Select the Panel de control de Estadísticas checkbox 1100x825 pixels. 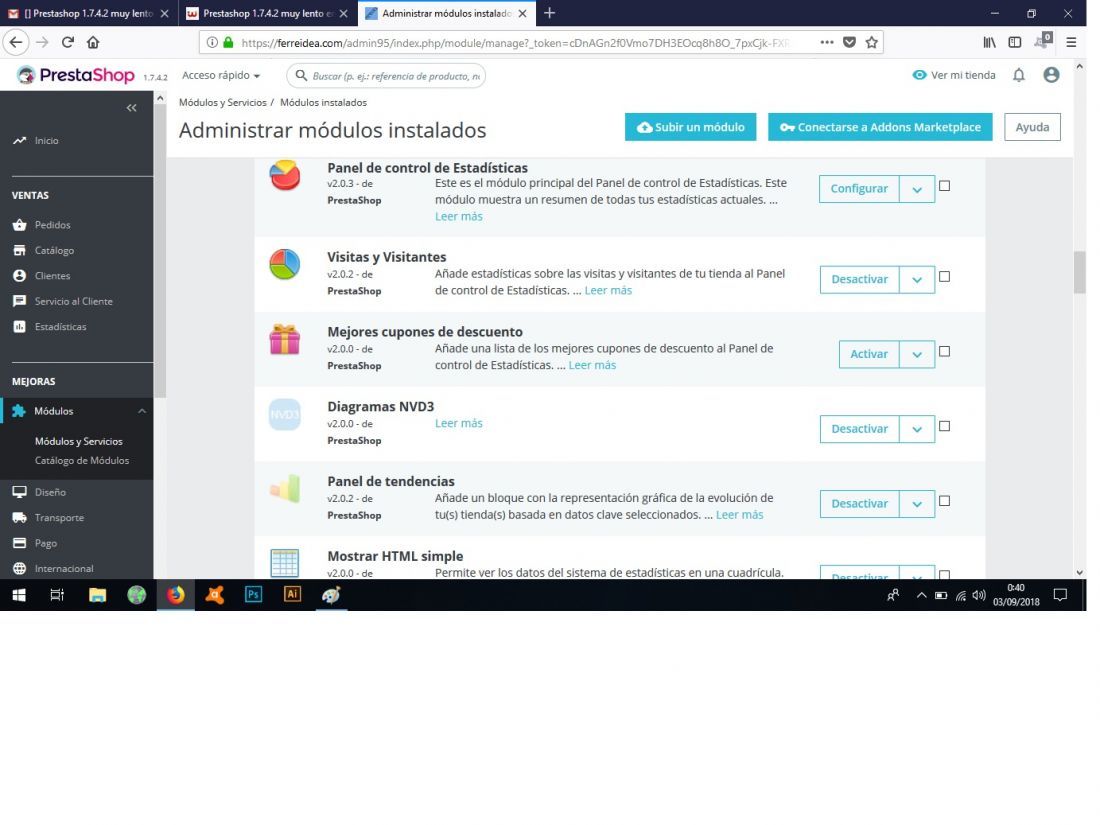944,186
